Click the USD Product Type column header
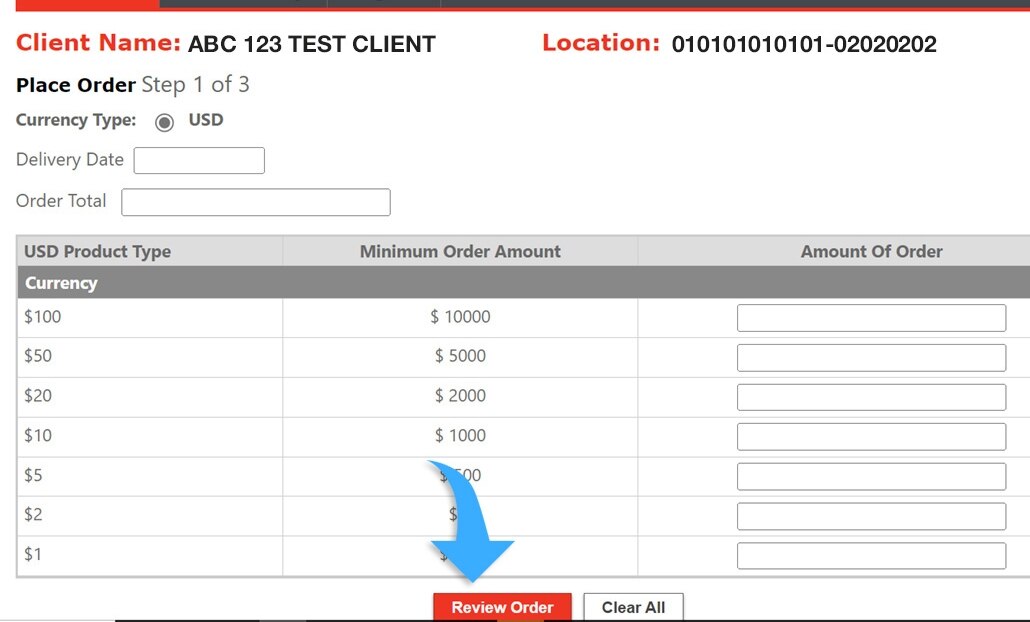 [x=97, y=251]
